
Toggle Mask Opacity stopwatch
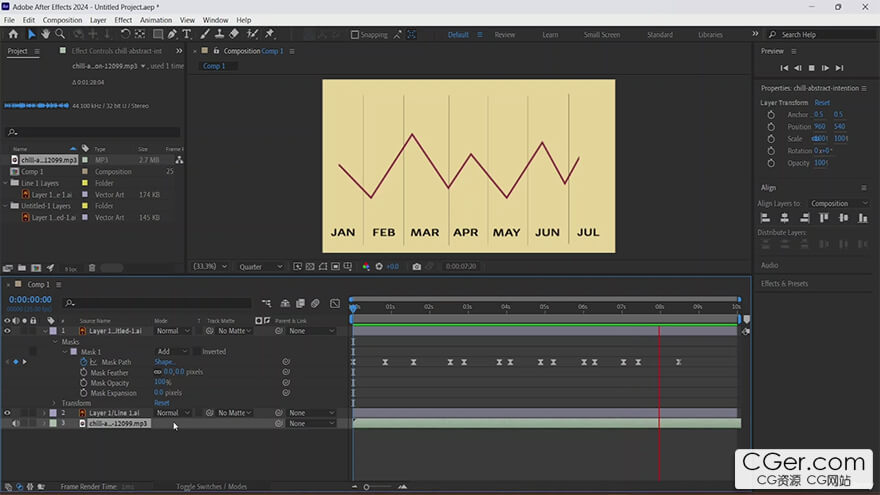(x=84, y=383)
